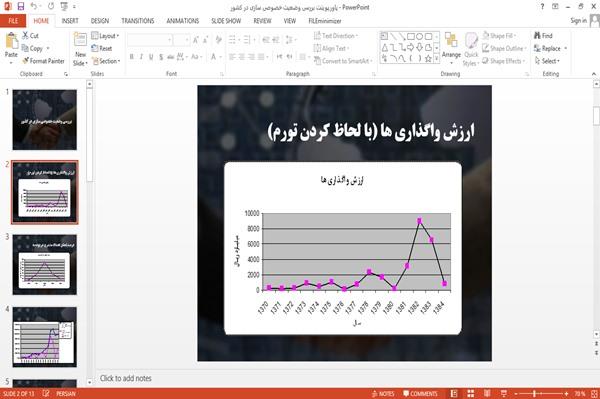Open the Select dropdown in Editing group
The width and height of the screenshot is (600, 399).
[547, 61]
